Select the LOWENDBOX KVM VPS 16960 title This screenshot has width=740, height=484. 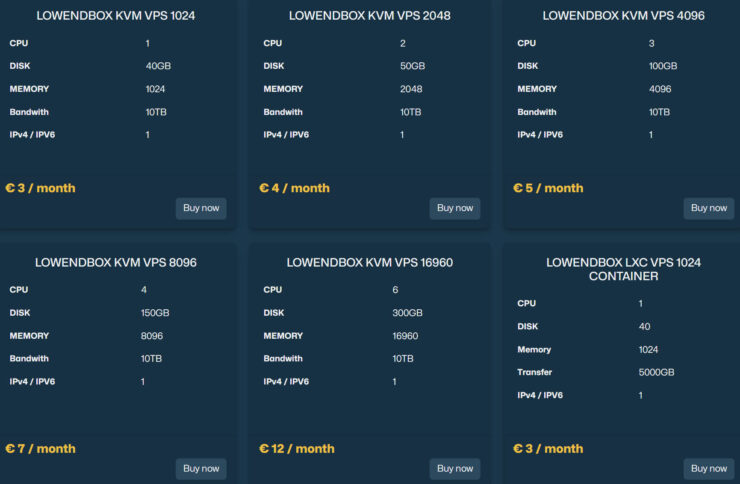(x=370, y=262)
